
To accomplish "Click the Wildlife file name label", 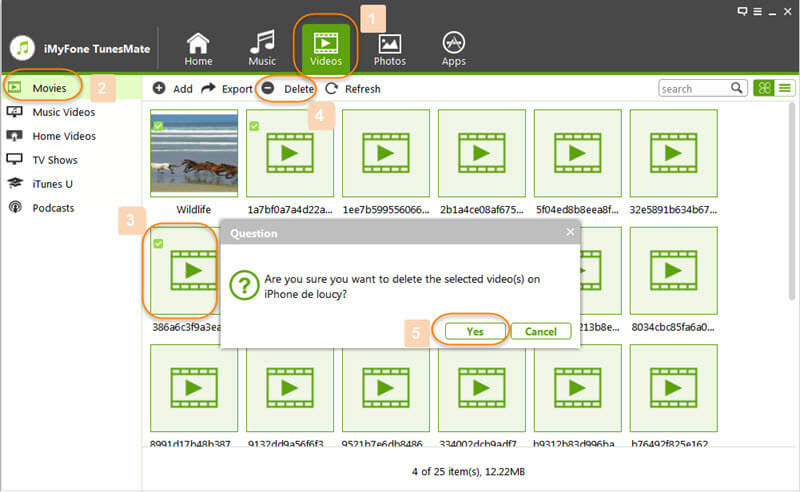I will point(193,209).
